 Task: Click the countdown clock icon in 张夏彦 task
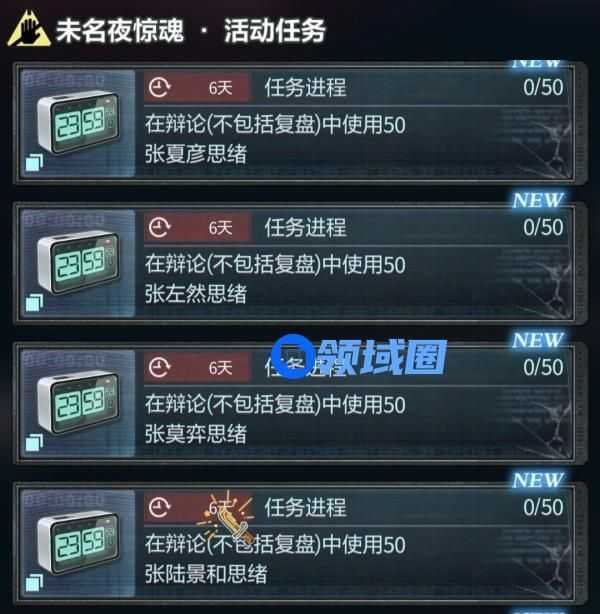pos(159,87)
